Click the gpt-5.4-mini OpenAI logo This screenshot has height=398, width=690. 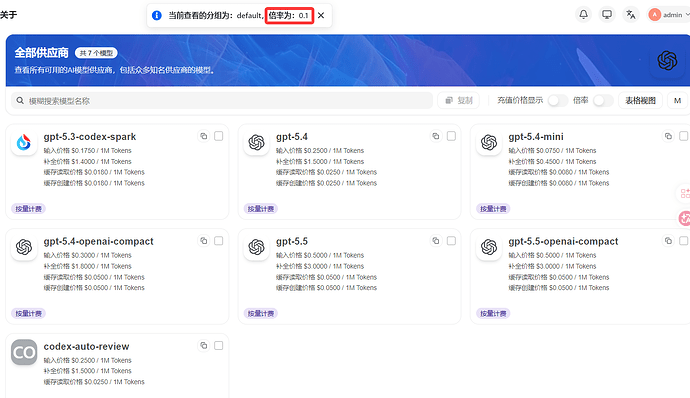(489, 142)
